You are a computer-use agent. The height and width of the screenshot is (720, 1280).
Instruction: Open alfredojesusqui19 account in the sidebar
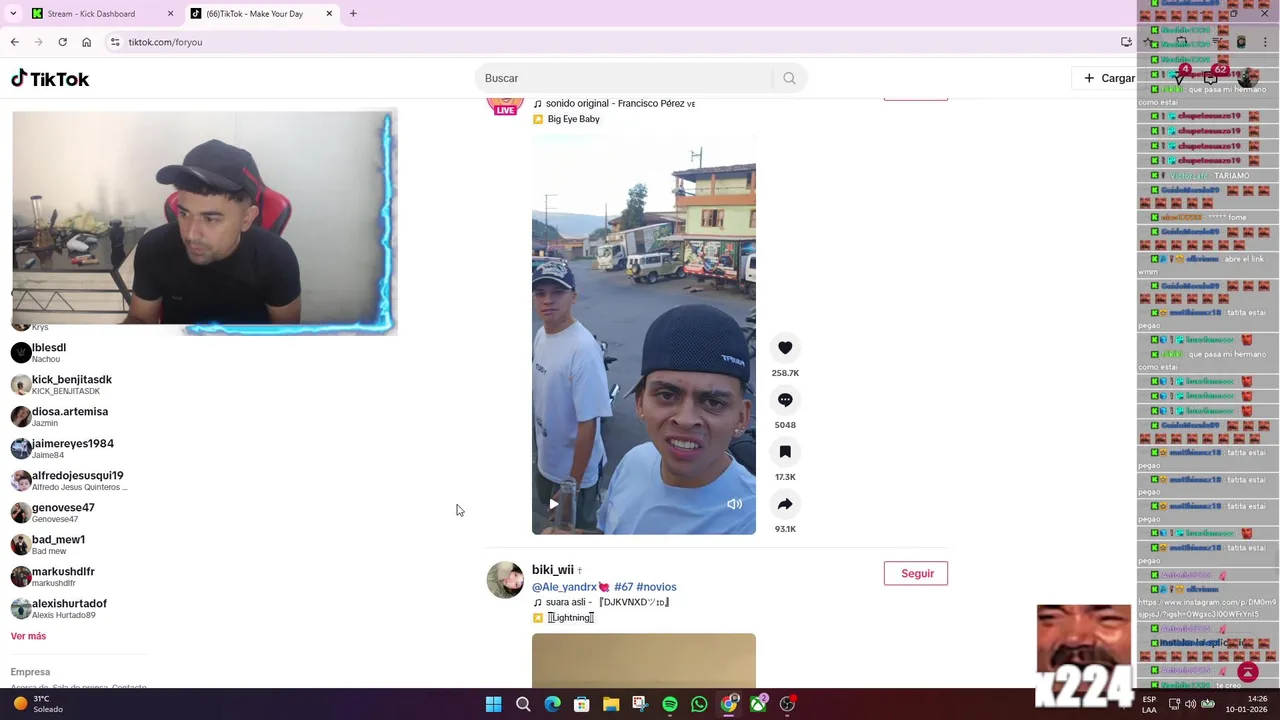point(77,480)
